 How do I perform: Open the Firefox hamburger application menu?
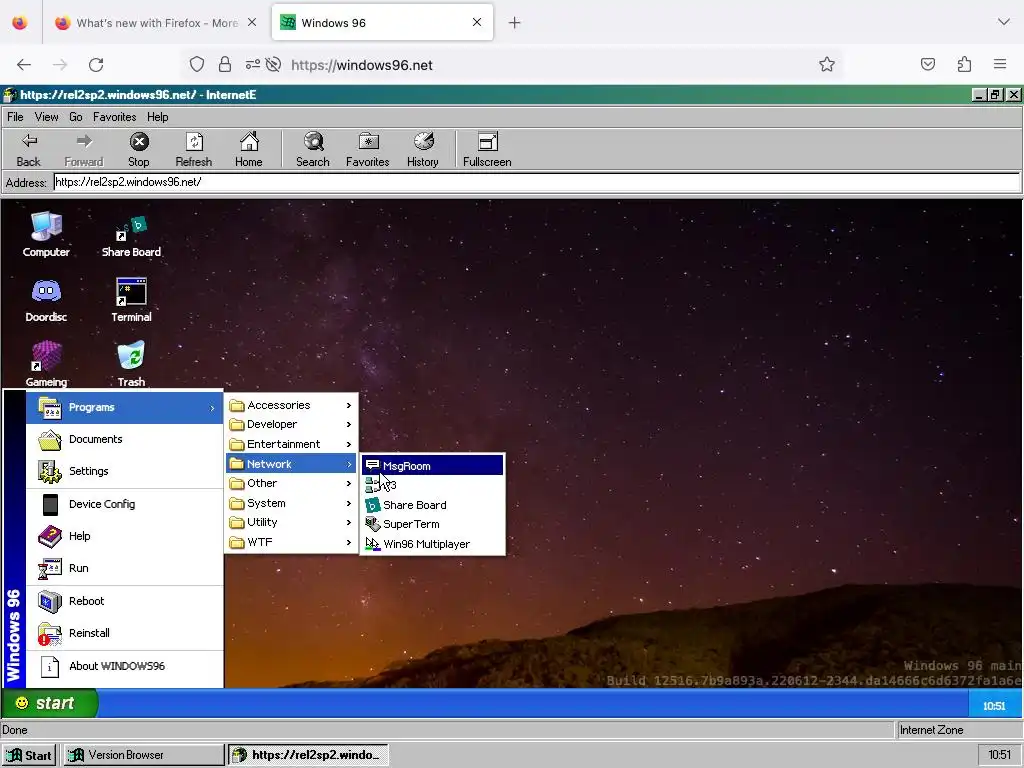(1000, 64)
